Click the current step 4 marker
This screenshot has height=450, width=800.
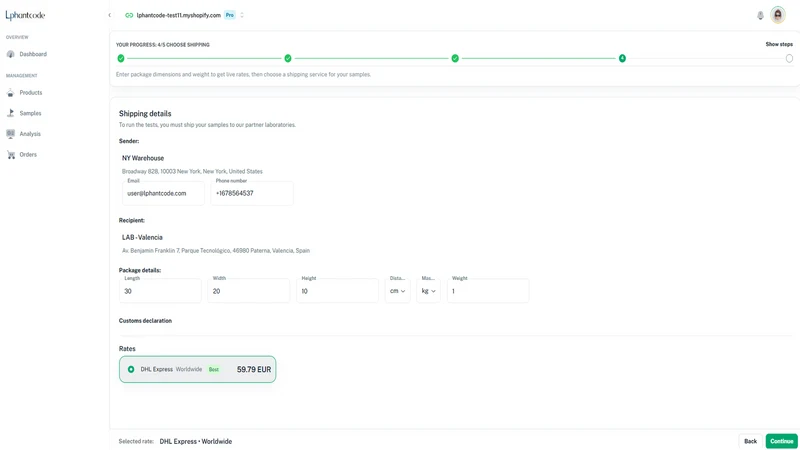(x=622, y=59)
